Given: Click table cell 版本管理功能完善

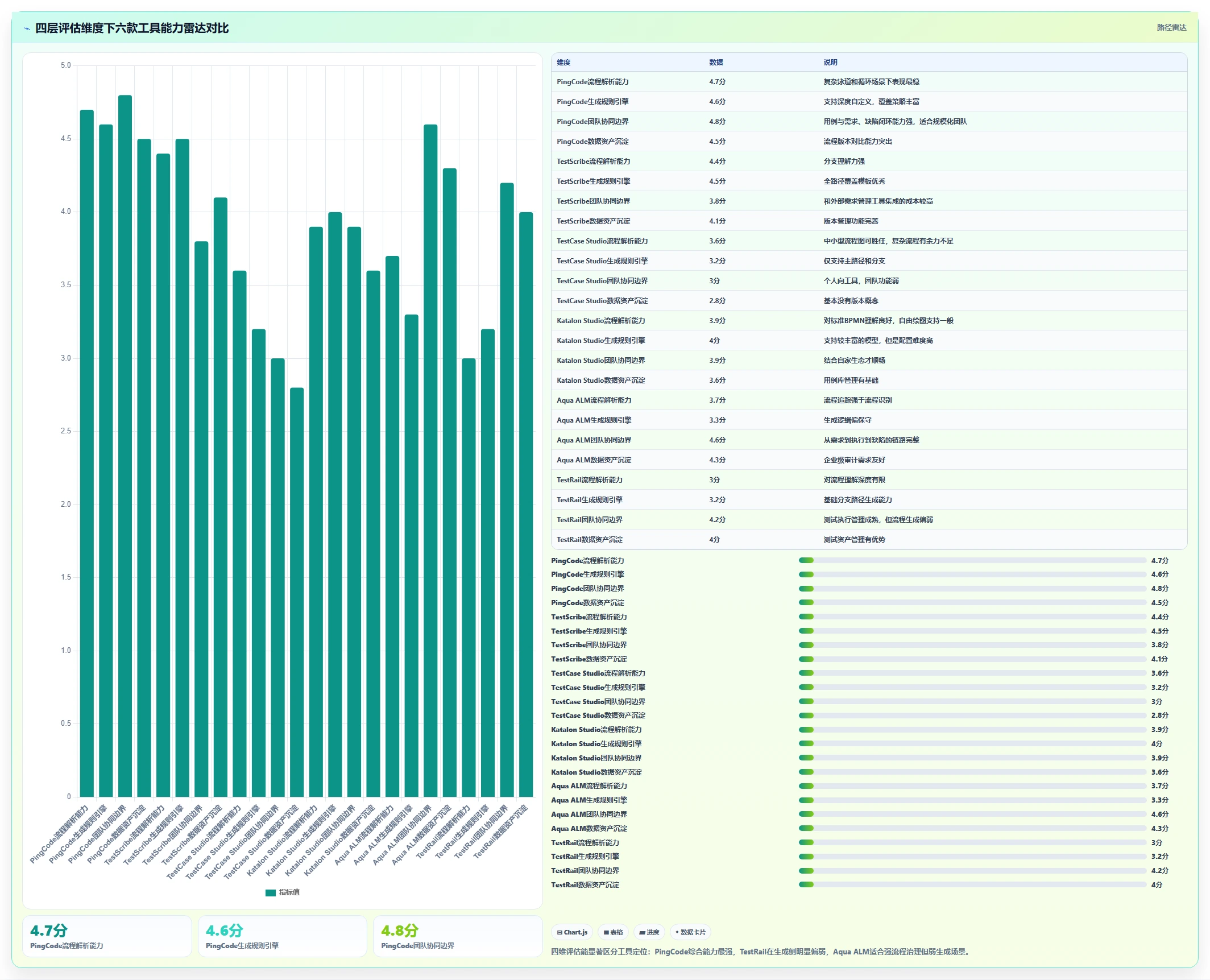Looking at the screenshot, I should (x=851, y=221).
